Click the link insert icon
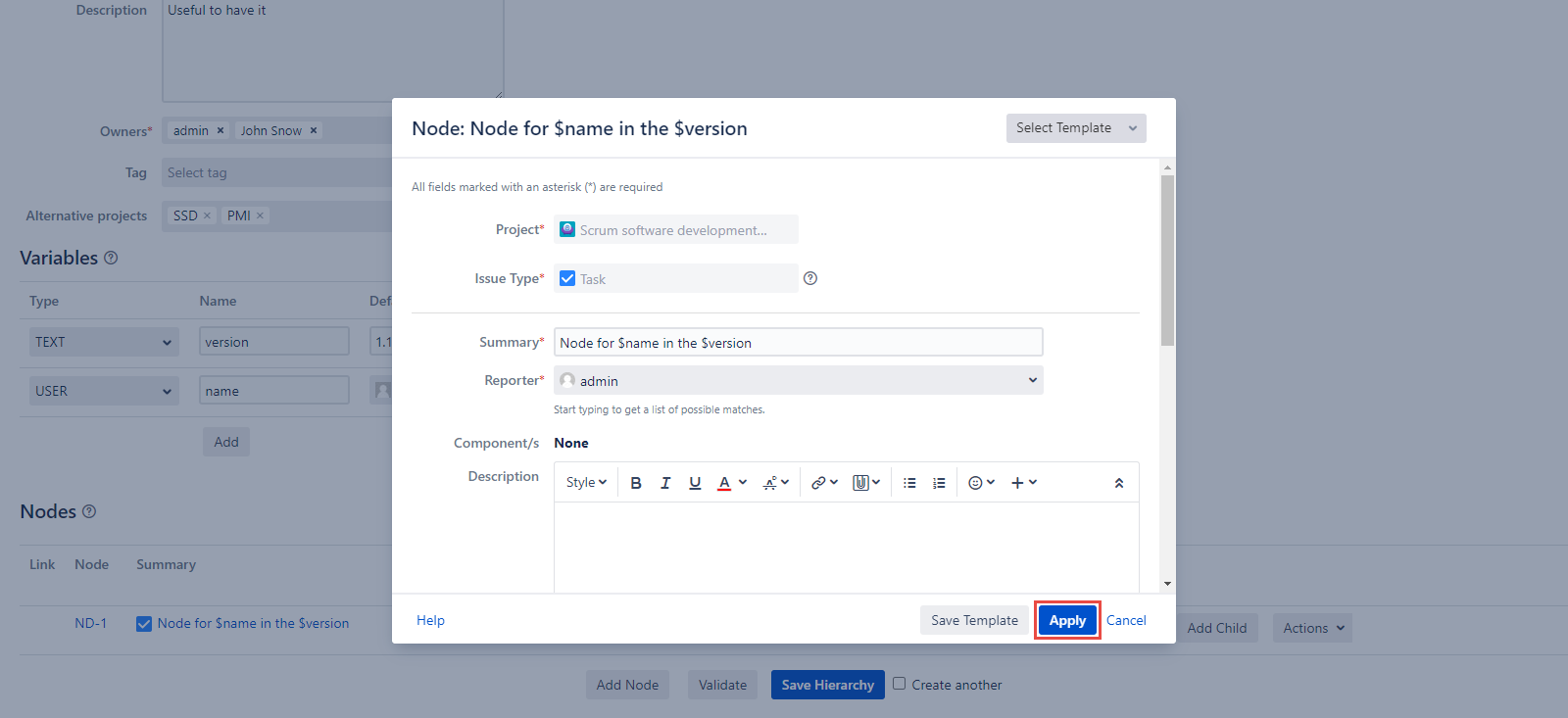This screenshot has height=718, width=1568. coord(823,483)
